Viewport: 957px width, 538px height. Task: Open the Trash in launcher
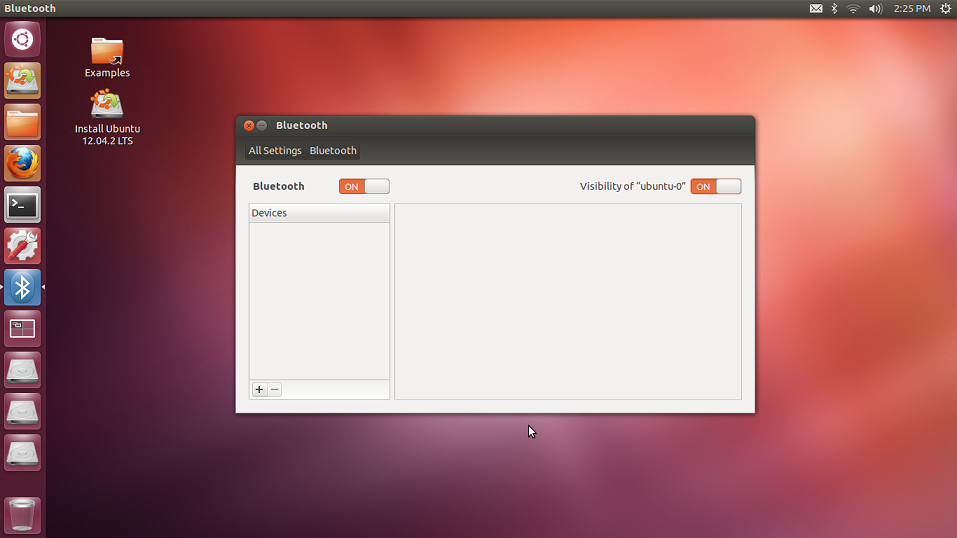(22, 515)
